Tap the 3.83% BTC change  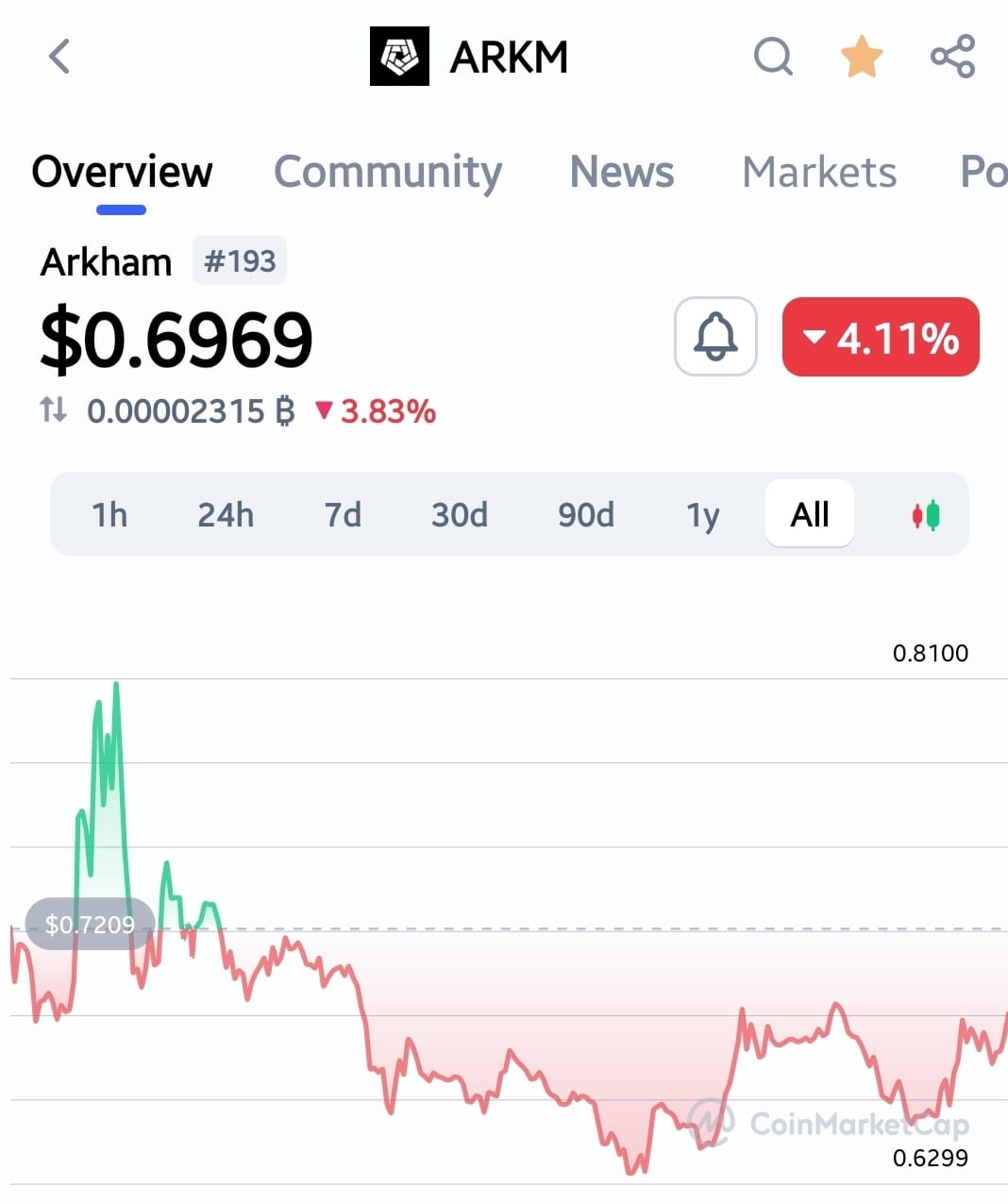point(376,411)
